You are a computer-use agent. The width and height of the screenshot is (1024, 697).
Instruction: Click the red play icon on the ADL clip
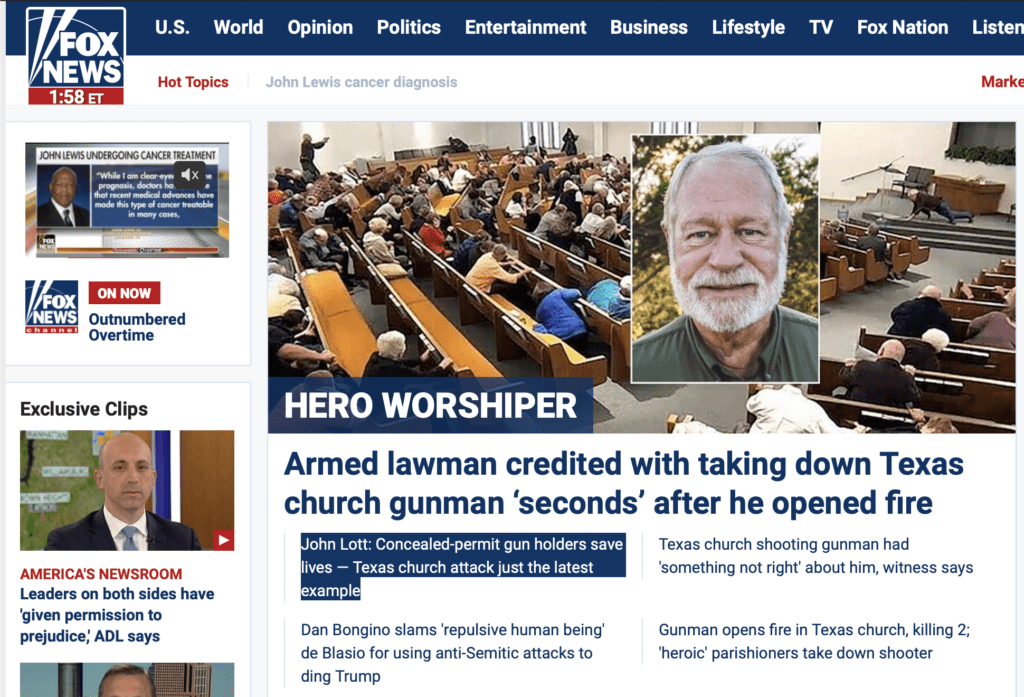[223, 540]
